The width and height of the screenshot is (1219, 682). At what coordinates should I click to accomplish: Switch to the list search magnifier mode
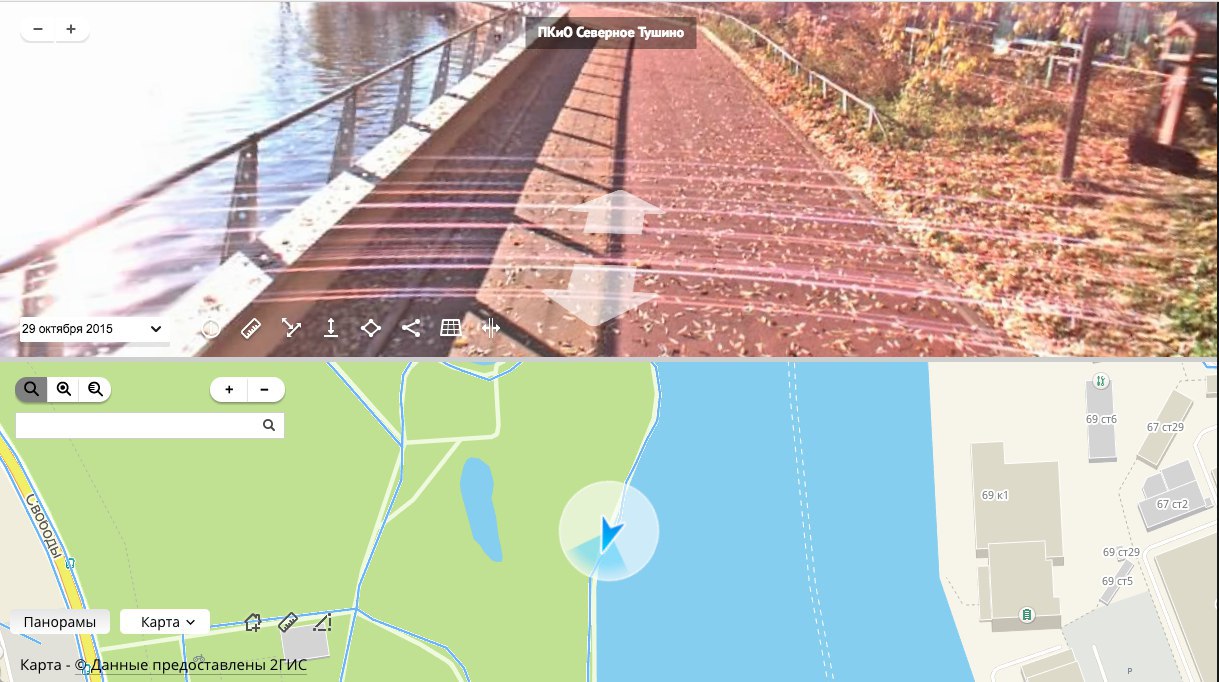pos(95,389)
